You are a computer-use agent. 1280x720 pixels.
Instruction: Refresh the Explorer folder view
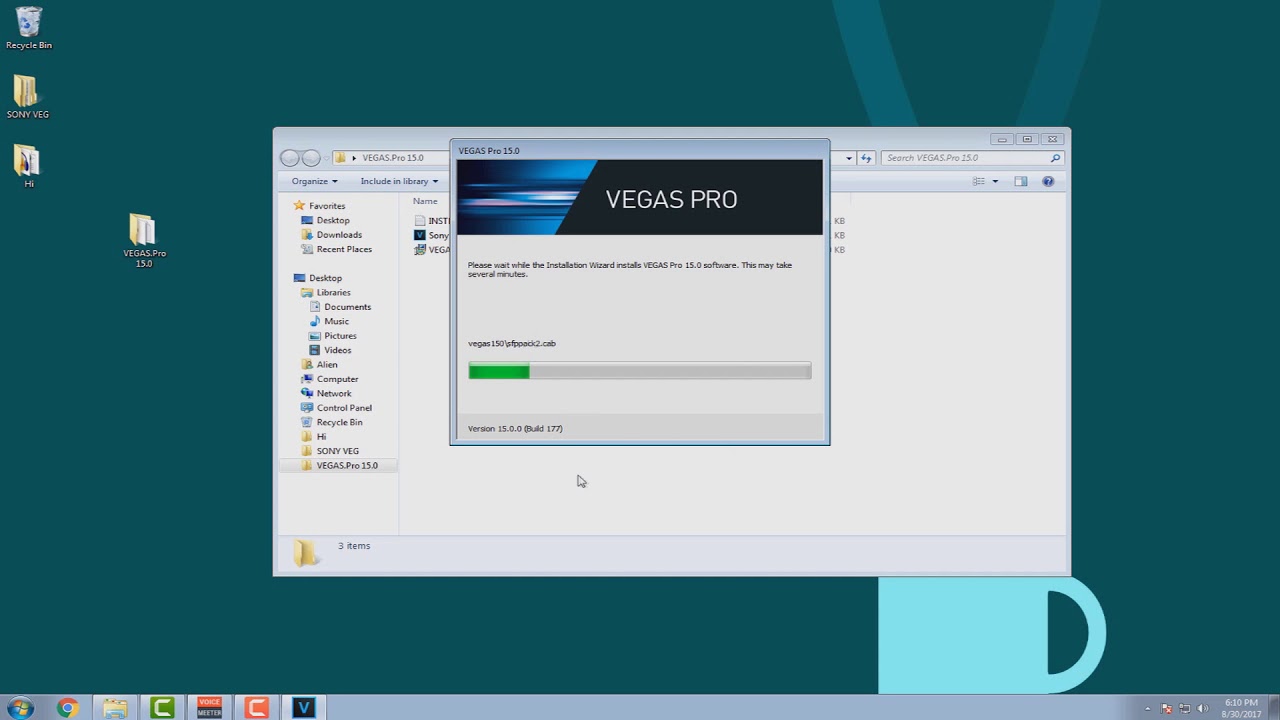[866, 158]
